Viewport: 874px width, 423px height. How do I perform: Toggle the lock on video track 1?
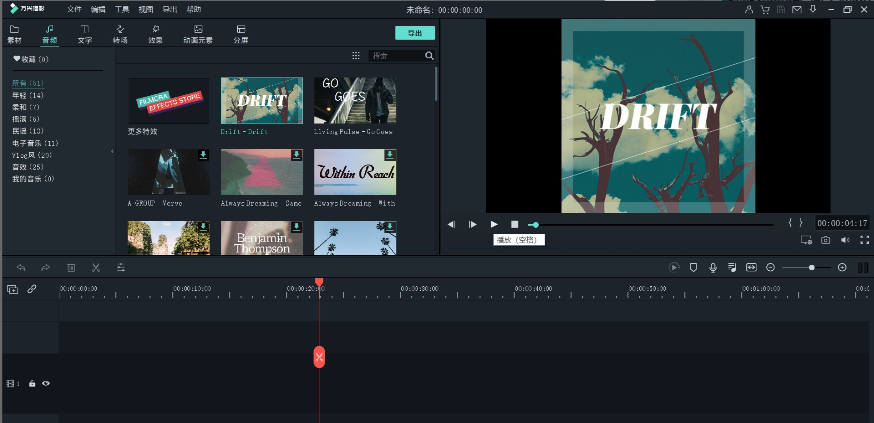(32, 383)
